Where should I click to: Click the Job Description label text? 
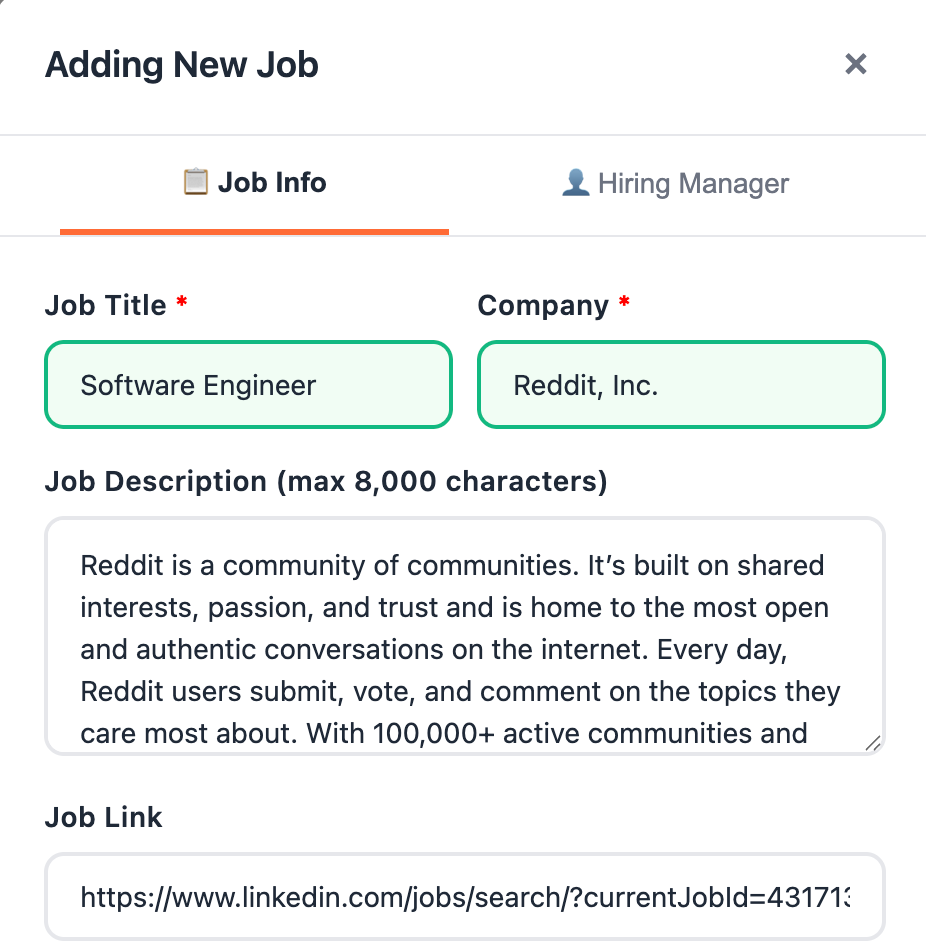[x=326, y=482]
